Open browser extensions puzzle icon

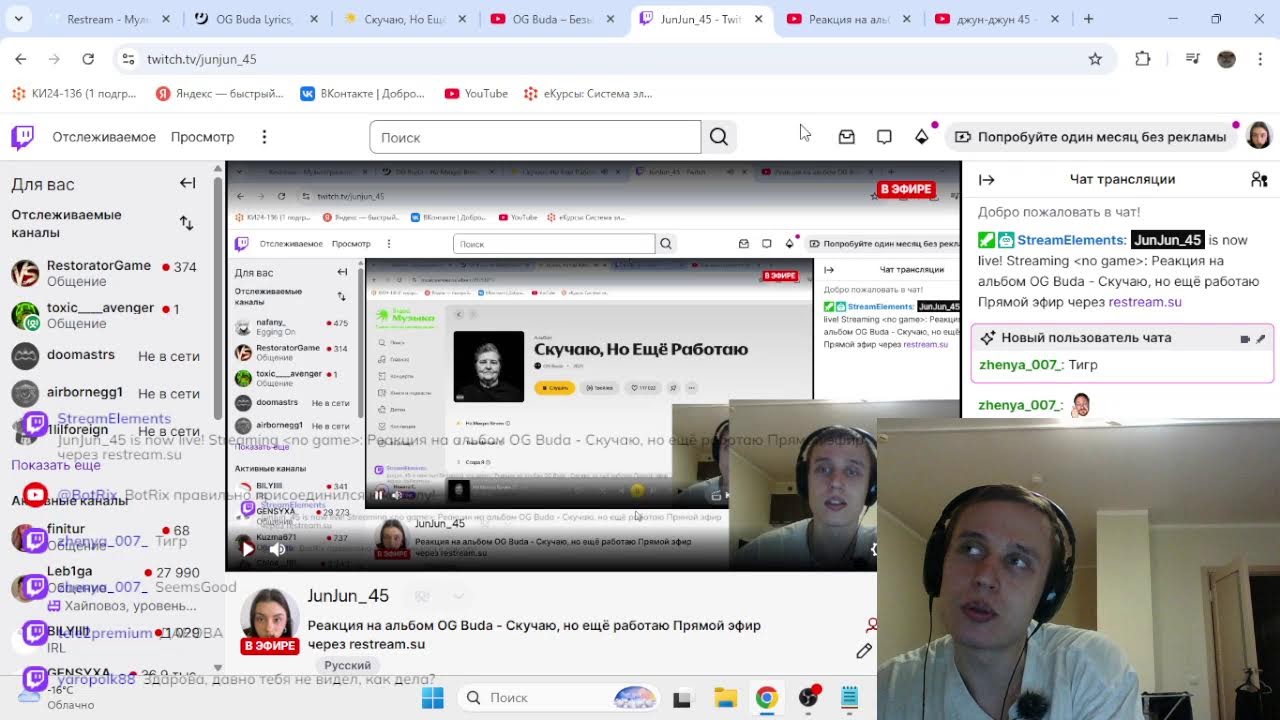click(1143, 59)
